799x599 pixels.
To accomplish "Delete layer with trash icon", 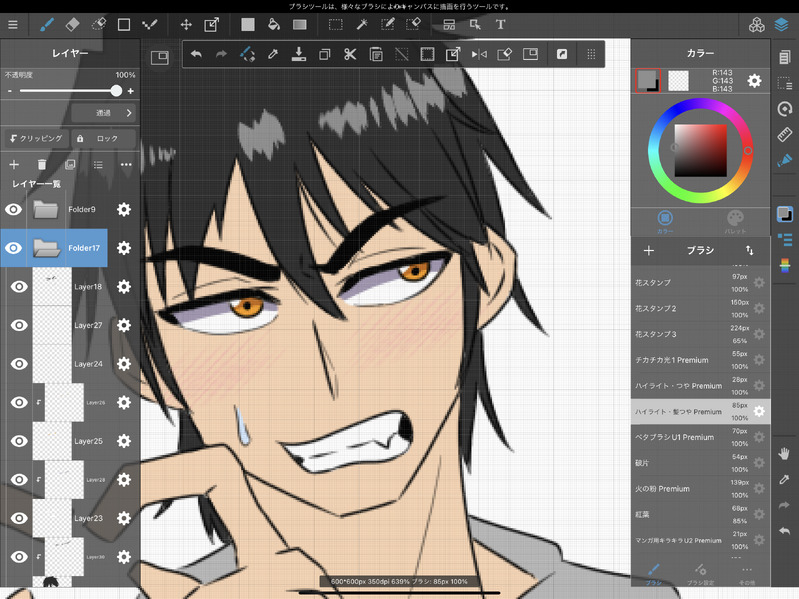I will tap(42, 165).
